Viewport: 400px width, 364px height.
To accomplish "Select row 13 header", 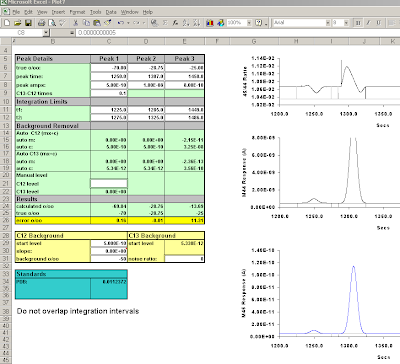I will 6,126.
